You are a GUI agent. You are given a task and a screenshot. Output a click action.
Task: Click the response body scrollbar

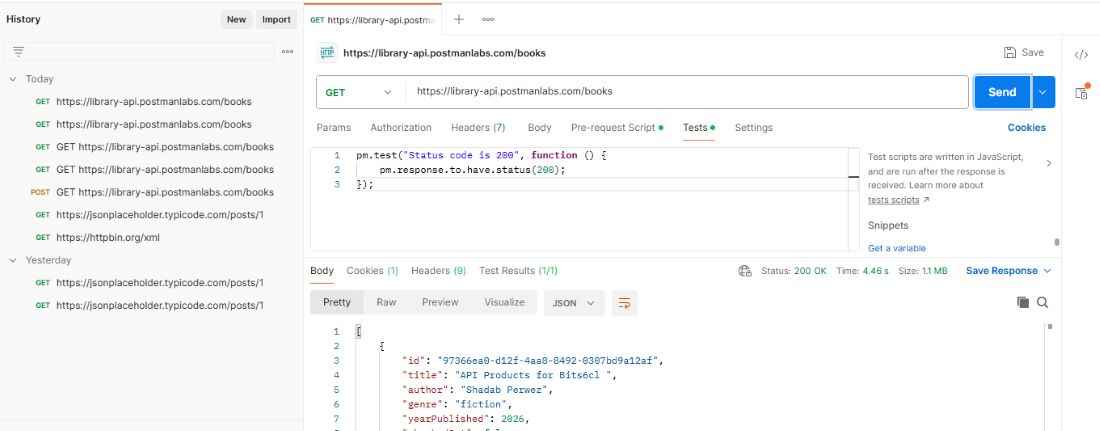click(x=1049, y=326)
